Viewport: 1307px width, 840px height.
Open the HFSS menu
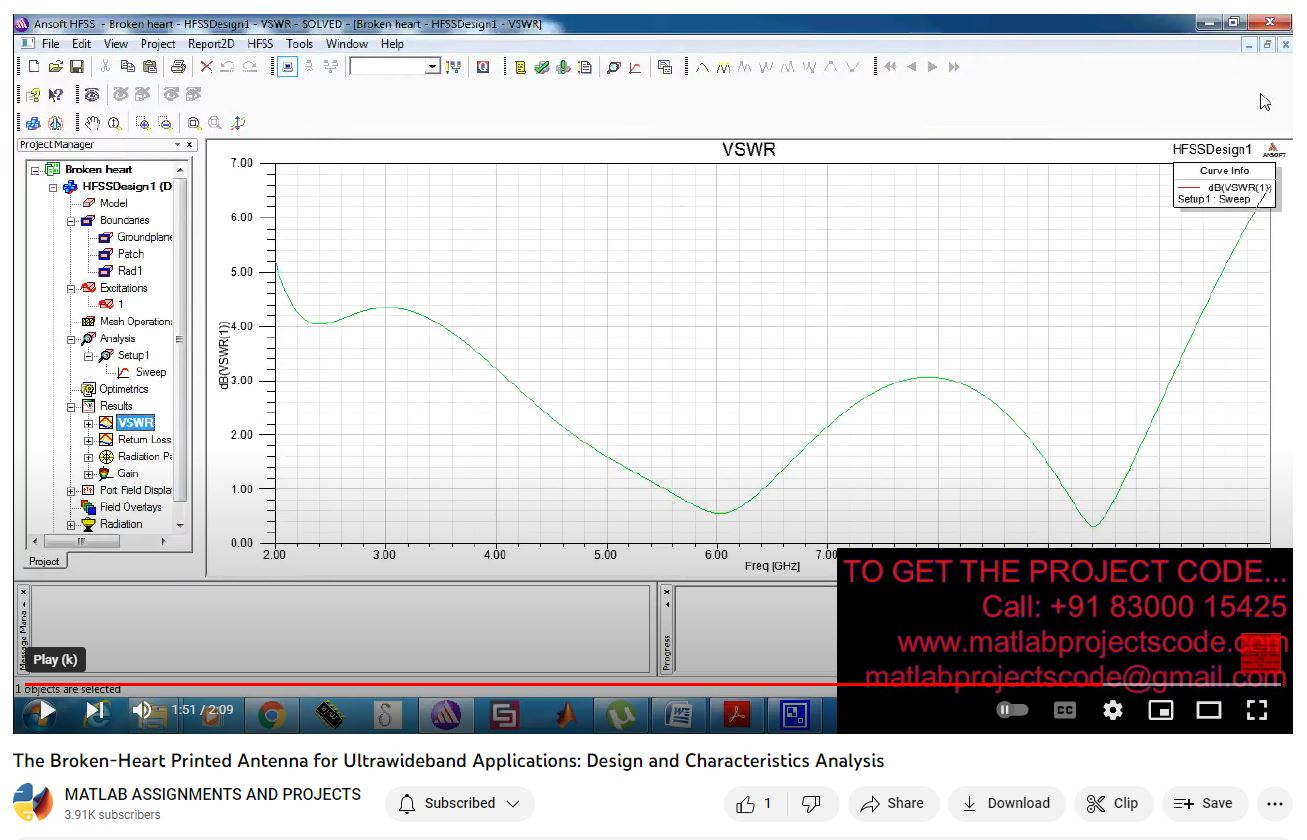(260, 44)
